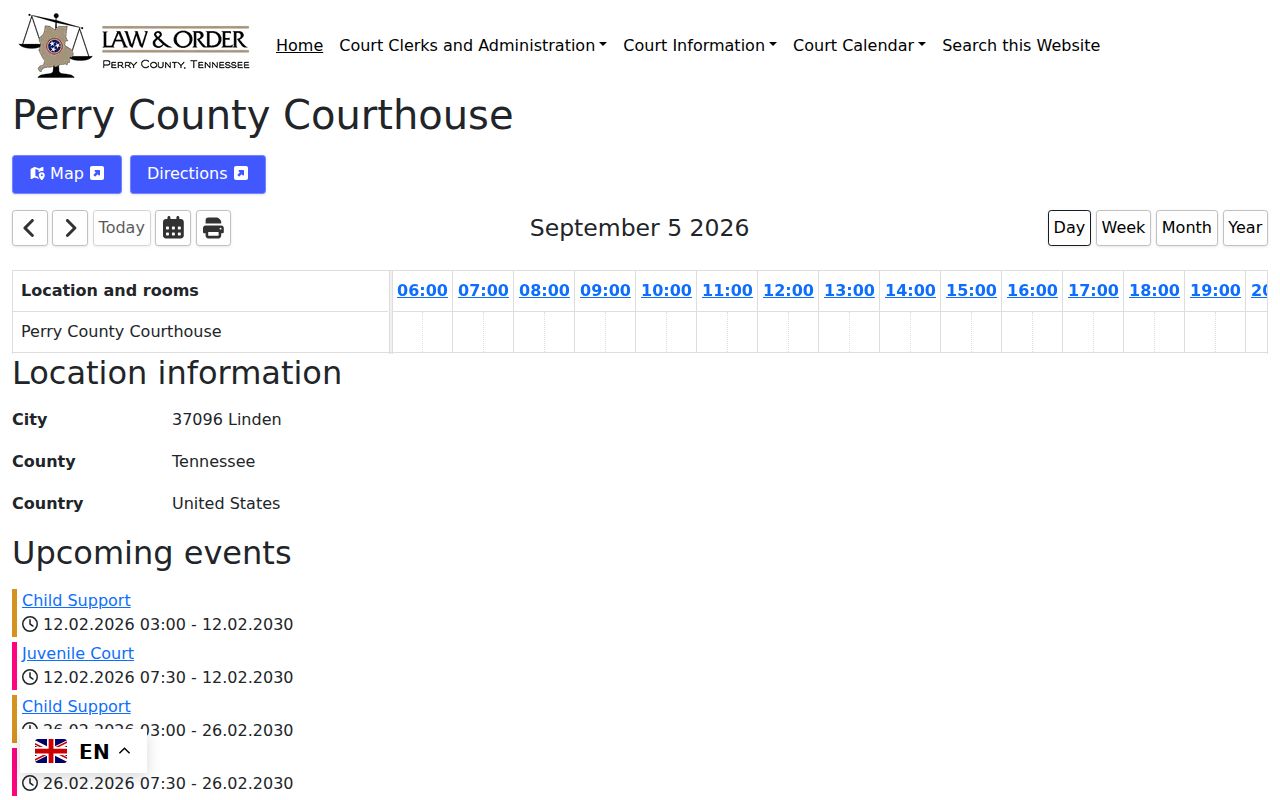Open the Directions button
This screenshot has width=1280, height=800.
tap(198, 174)
